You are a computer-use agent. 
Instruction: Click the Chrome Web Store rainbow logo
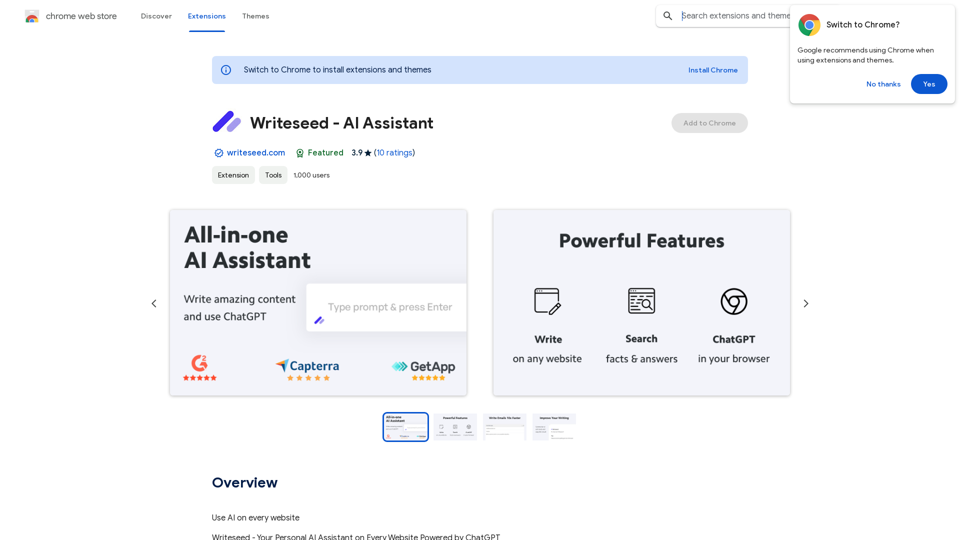32,16
